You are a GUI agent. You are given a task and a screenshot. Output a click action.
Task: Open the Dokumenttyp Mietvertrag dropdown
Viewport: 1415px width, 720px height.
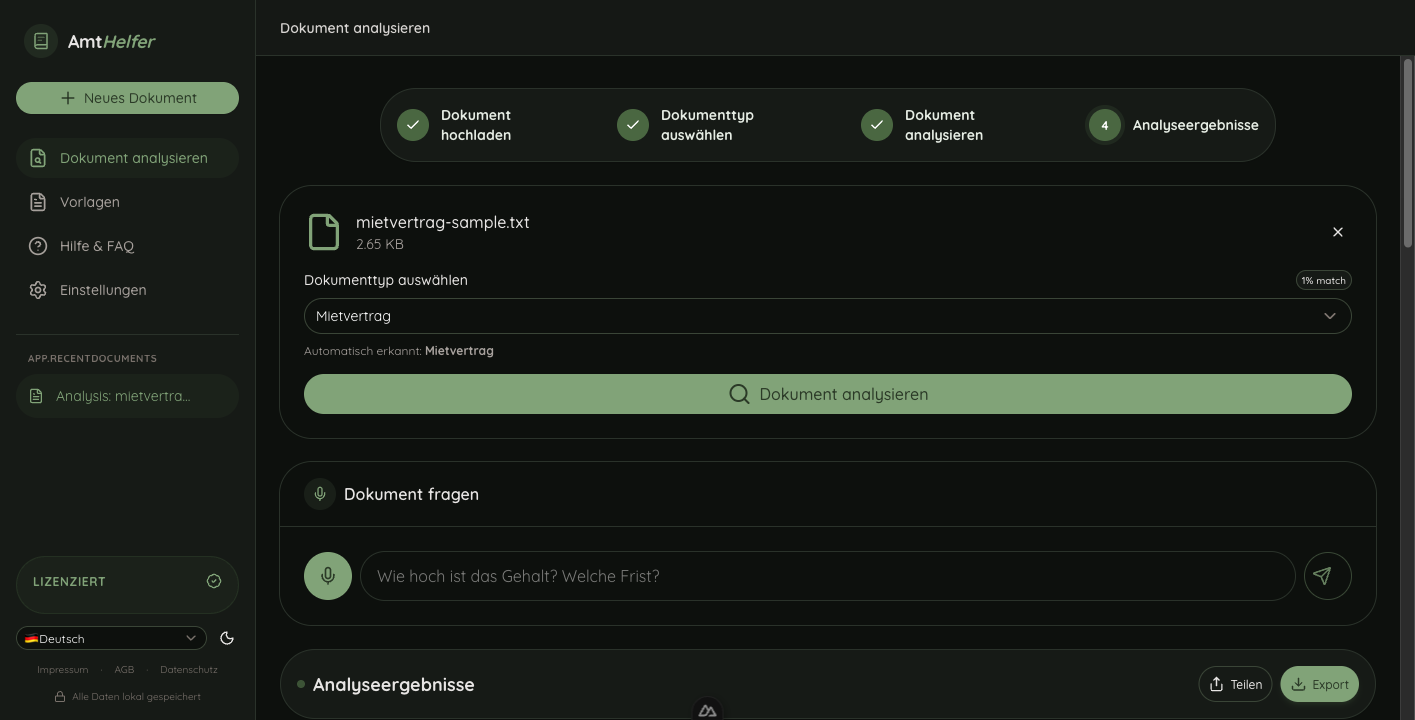click(827, 316)
